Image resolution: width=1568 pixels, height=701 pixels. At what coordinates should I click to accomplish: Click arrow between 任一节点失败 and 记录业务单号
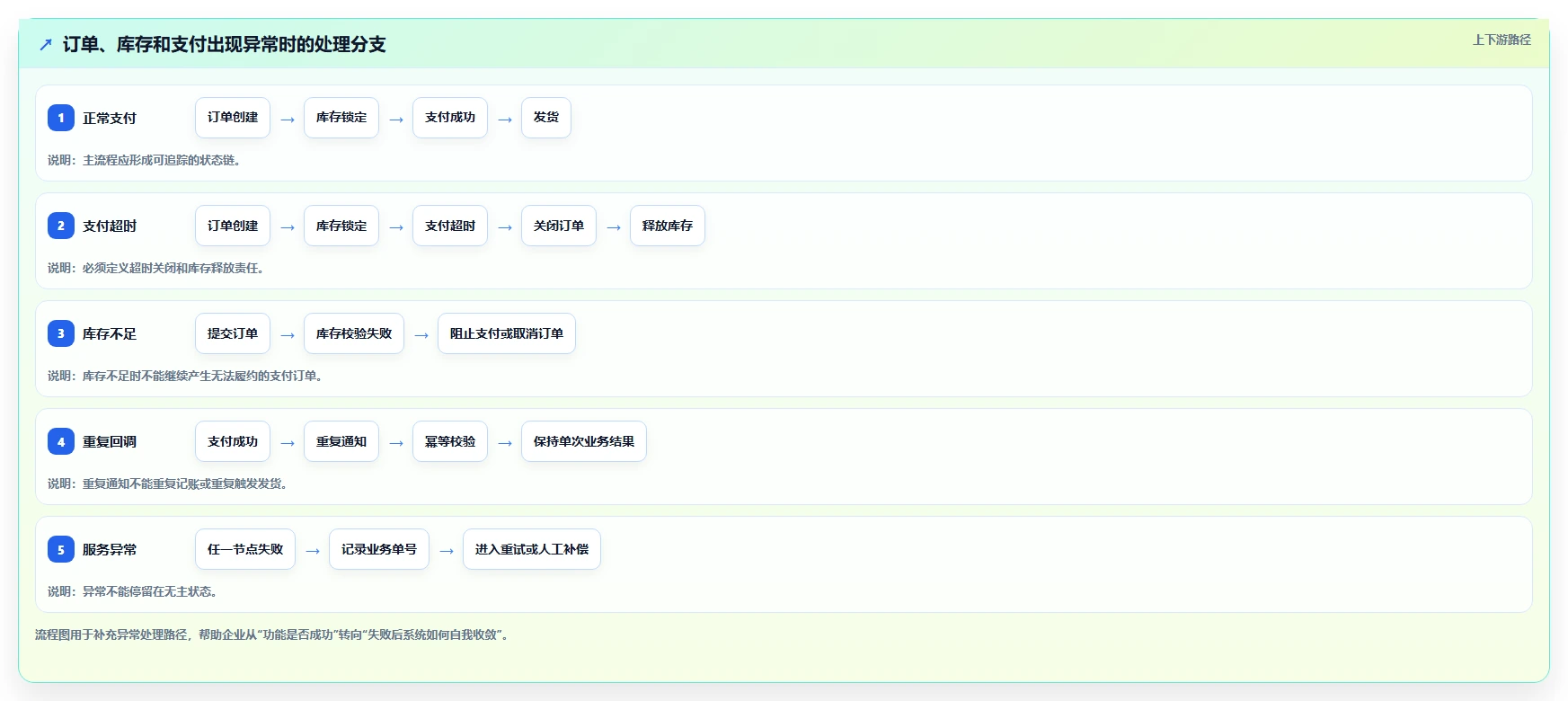[313, 551]
